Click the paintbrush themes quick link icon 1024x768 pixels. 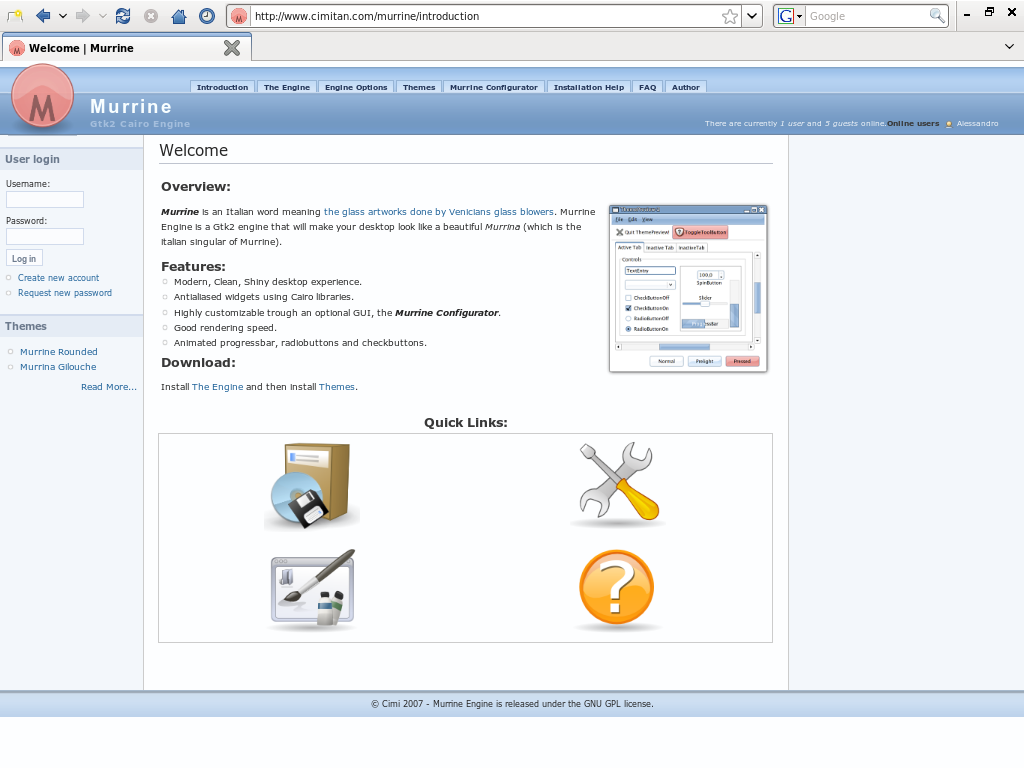coord(312,590)
